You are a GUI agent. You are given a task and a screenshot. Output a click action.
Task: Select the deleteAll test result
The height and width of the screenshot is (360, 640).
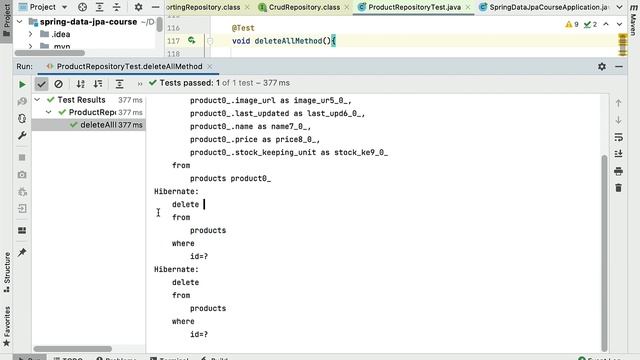[89, 125]
